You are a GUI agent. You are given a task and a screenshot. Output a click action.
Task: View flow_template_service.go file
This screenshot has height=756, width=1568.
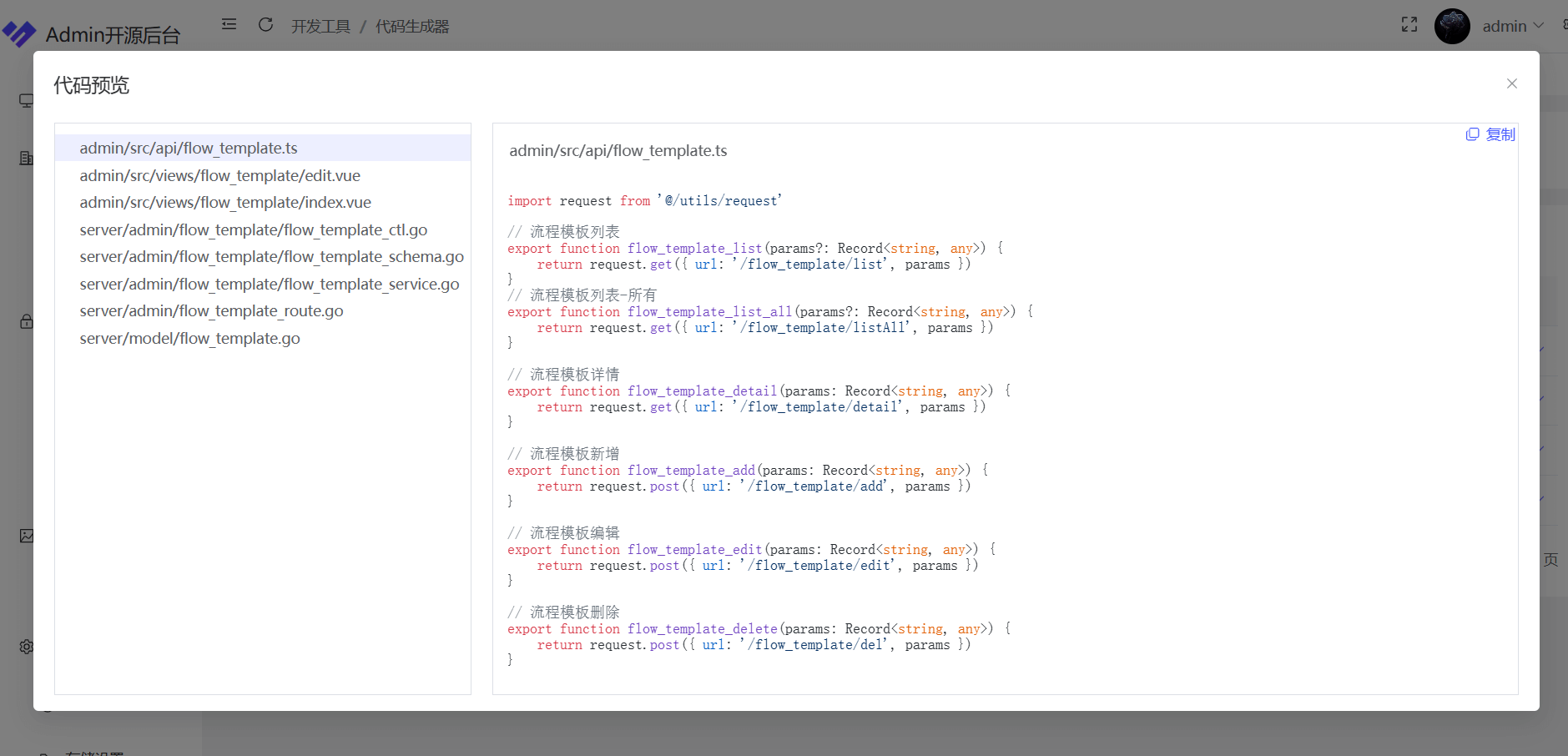[269, 284]
